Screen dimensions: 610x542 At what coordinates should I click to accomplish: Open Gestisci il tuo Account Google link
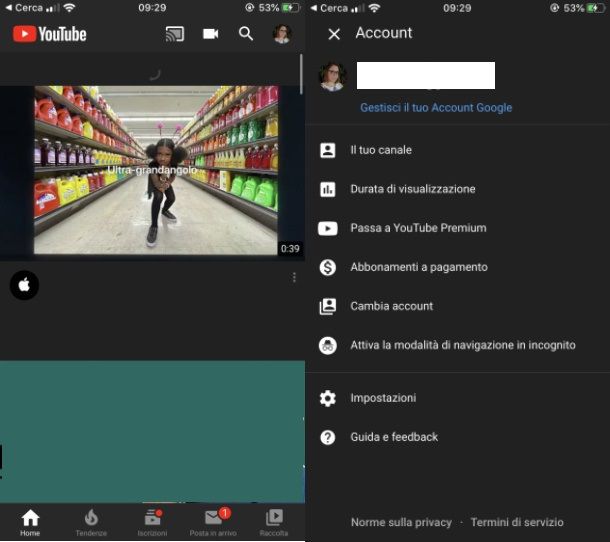436,107
